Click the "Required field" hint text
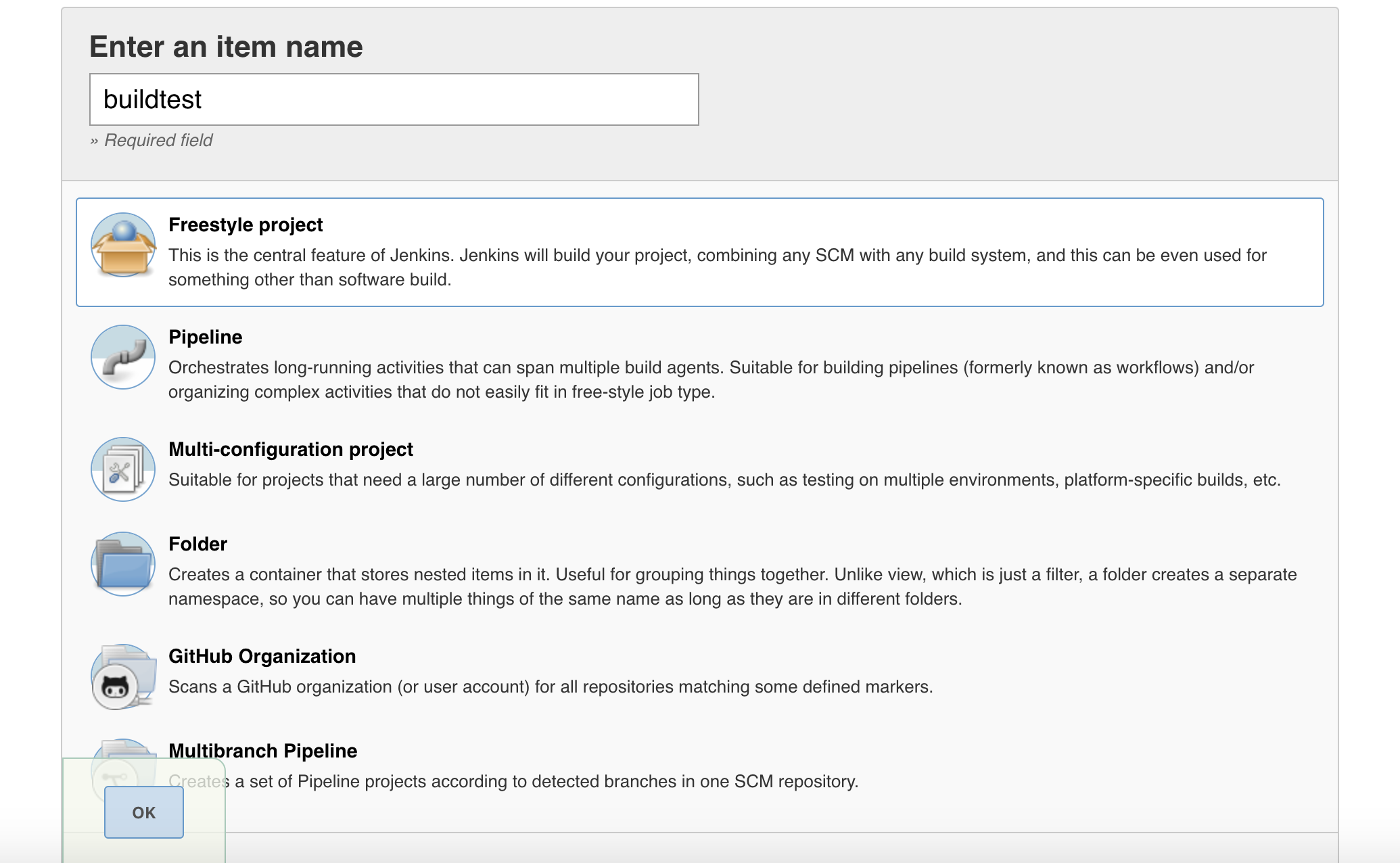 (x=151, y=140)
